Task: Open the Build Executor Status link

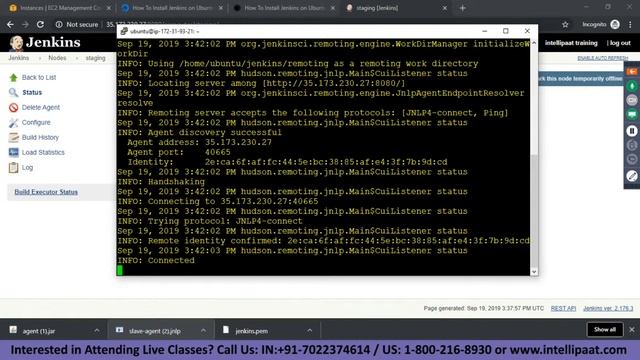Action: point(46,192)
